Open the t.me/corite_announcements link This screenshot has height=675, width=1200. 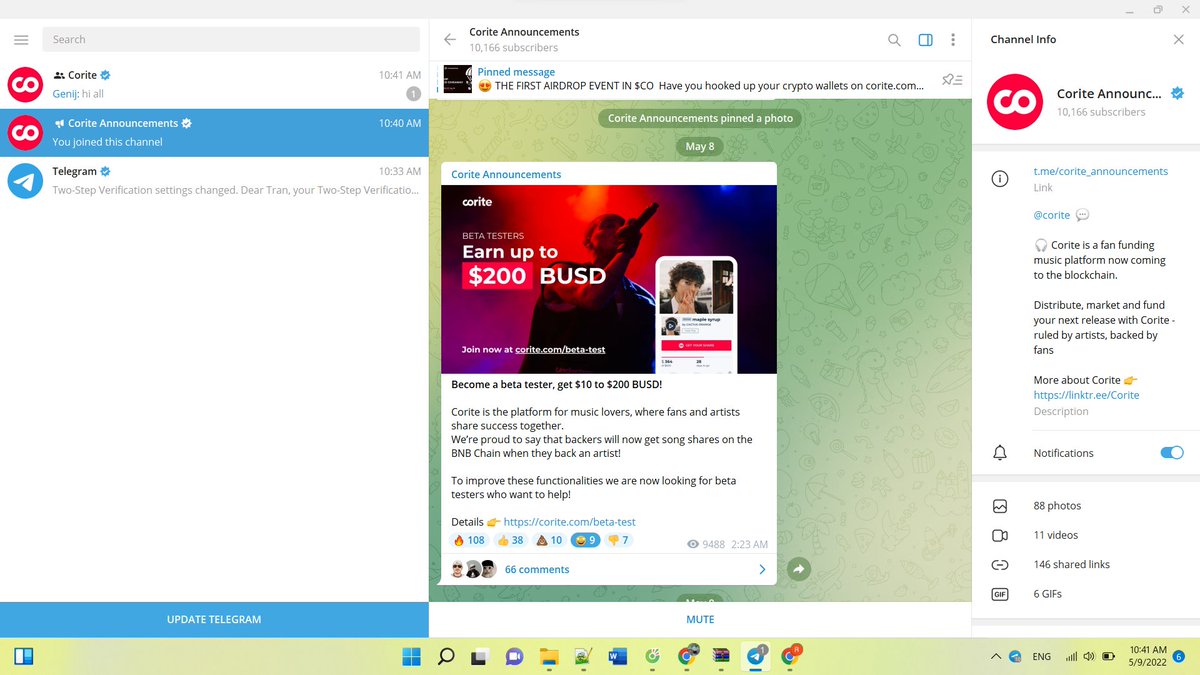[x=1100, y=171]
